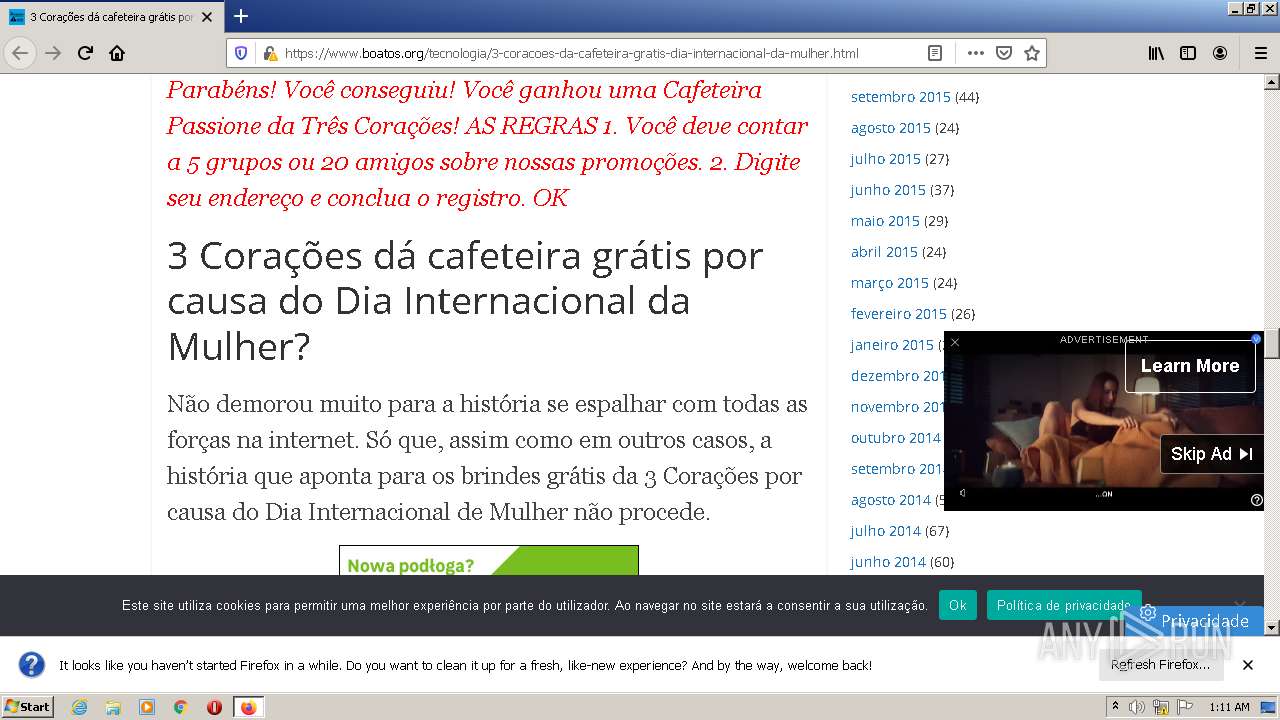Show site security padlock info
Viewport: 1280px width, 720px height.
point(269,53)
